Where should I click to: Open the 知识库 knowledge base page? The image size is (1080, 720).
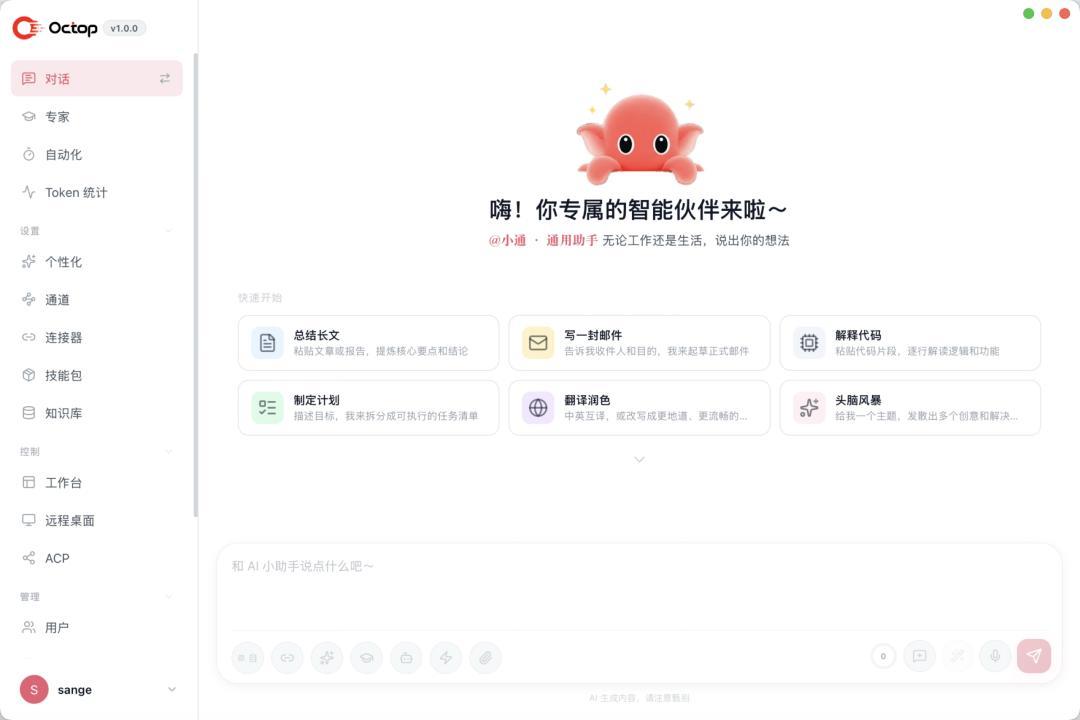pos(96,413)
